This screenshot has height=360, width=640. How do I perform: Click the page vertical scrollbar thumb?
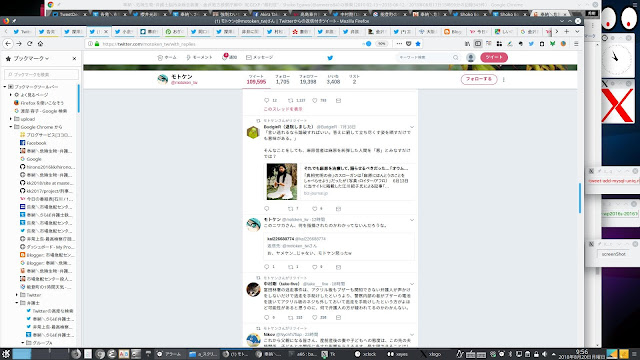coord(580,198)
